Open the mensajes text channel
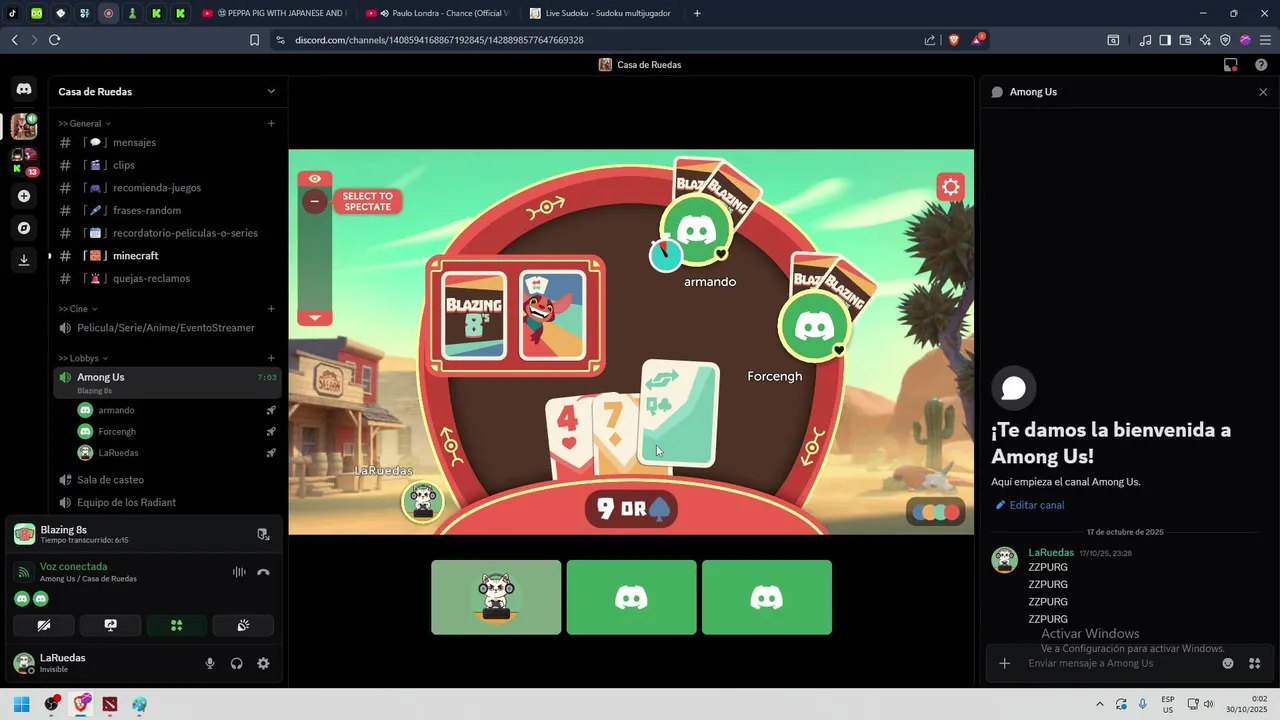Image resolution: width=1280 pixels, height=720 pixels. pos(167,142)
